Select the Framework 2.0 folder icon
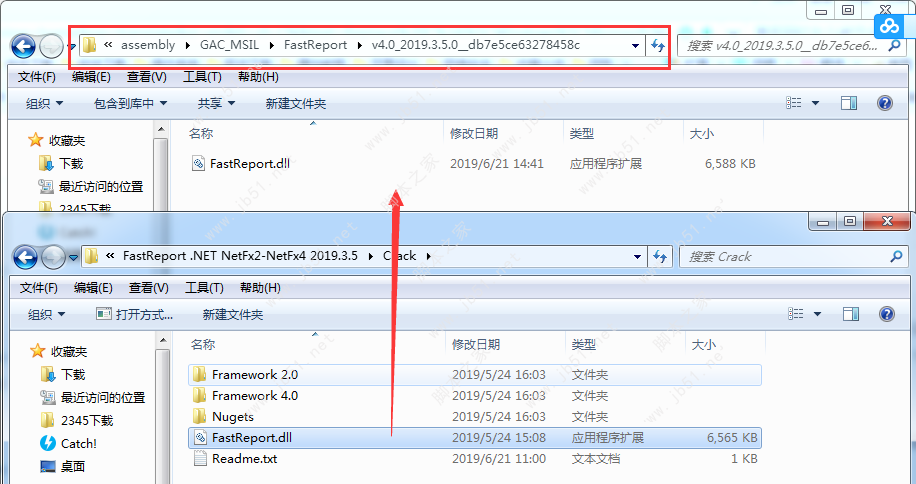Viewport: 916px width, 484px height. tap(200, 374)
